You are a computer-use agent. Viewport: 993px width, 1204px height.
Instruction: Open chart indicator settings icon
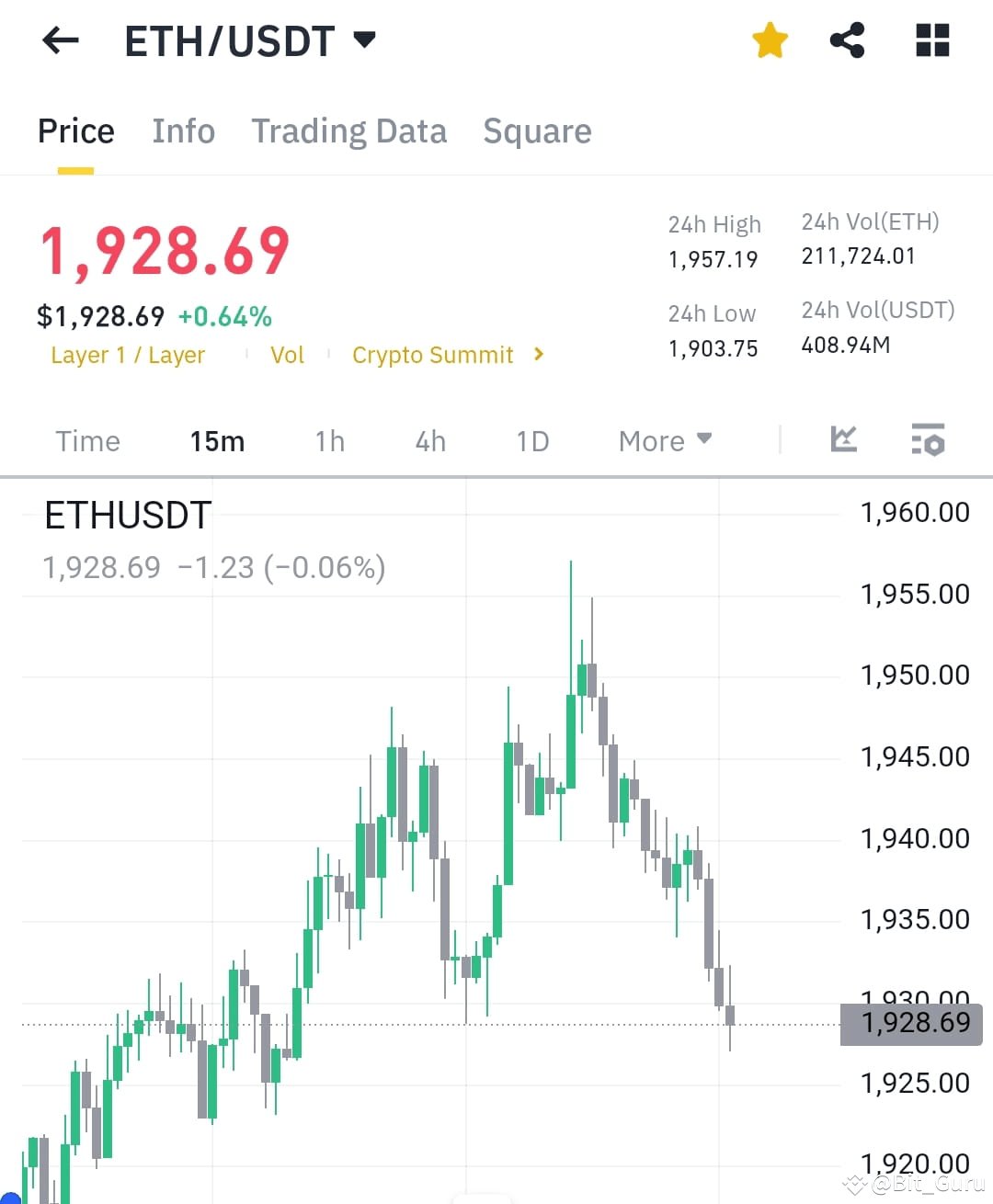(x=928, y=442)
